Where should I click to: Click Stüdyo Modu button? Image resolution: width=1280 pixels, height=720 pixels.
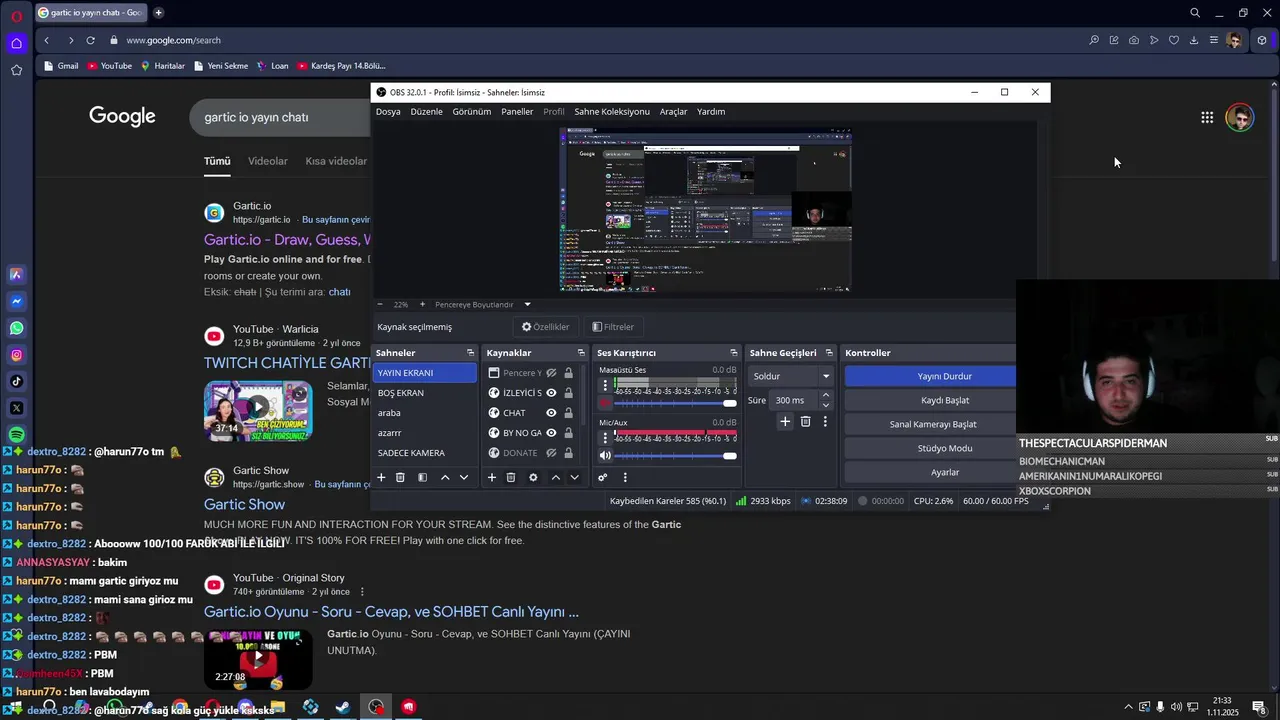pyautogui.click(x=930, y=448)
